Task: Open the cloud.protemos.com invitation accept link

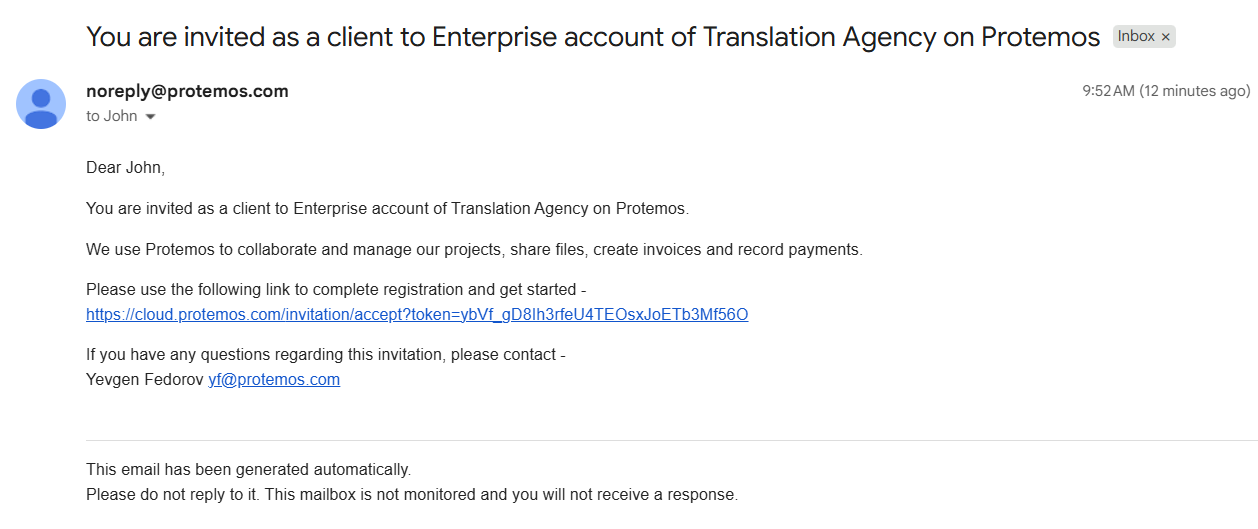Action: [x=417, y=315]
